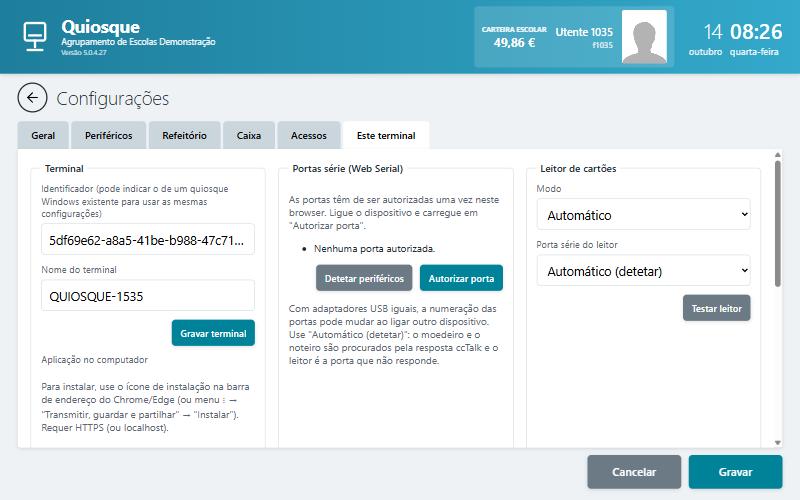Click the Nome do terminal field
This screenshot has width=800, height=500.
click(148, 296)
